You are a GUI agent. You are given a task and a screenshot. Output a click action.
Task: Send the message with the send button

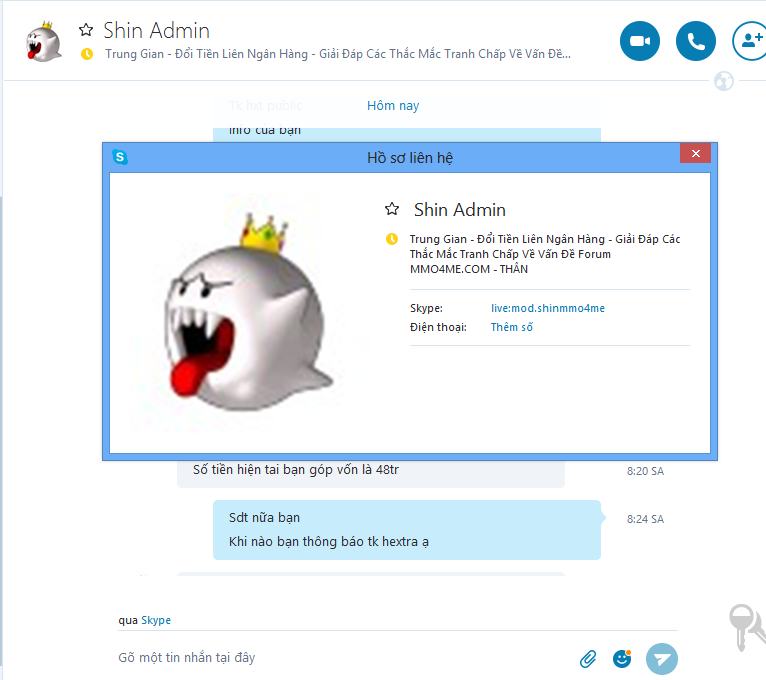pos(662,659)
